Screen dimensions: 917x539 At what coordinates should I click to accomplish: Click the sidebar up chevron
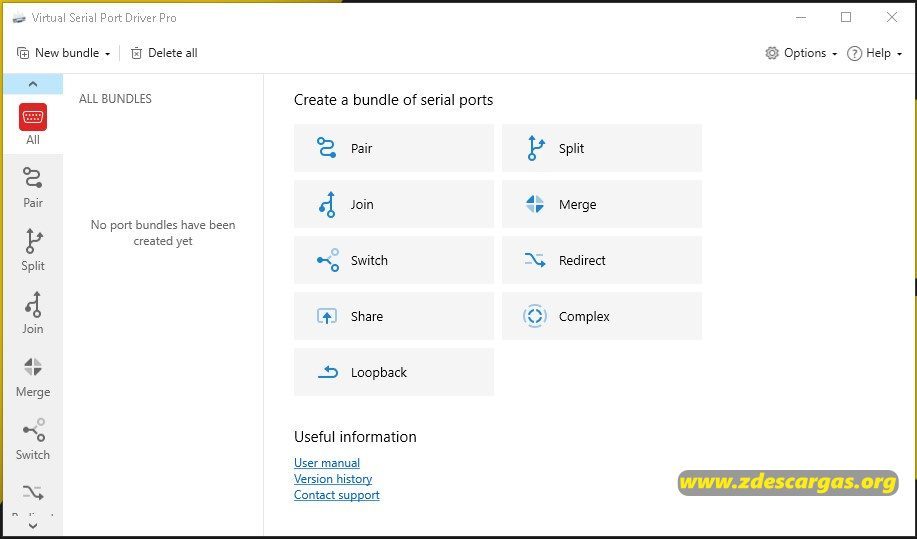click(x=33, y=84)
